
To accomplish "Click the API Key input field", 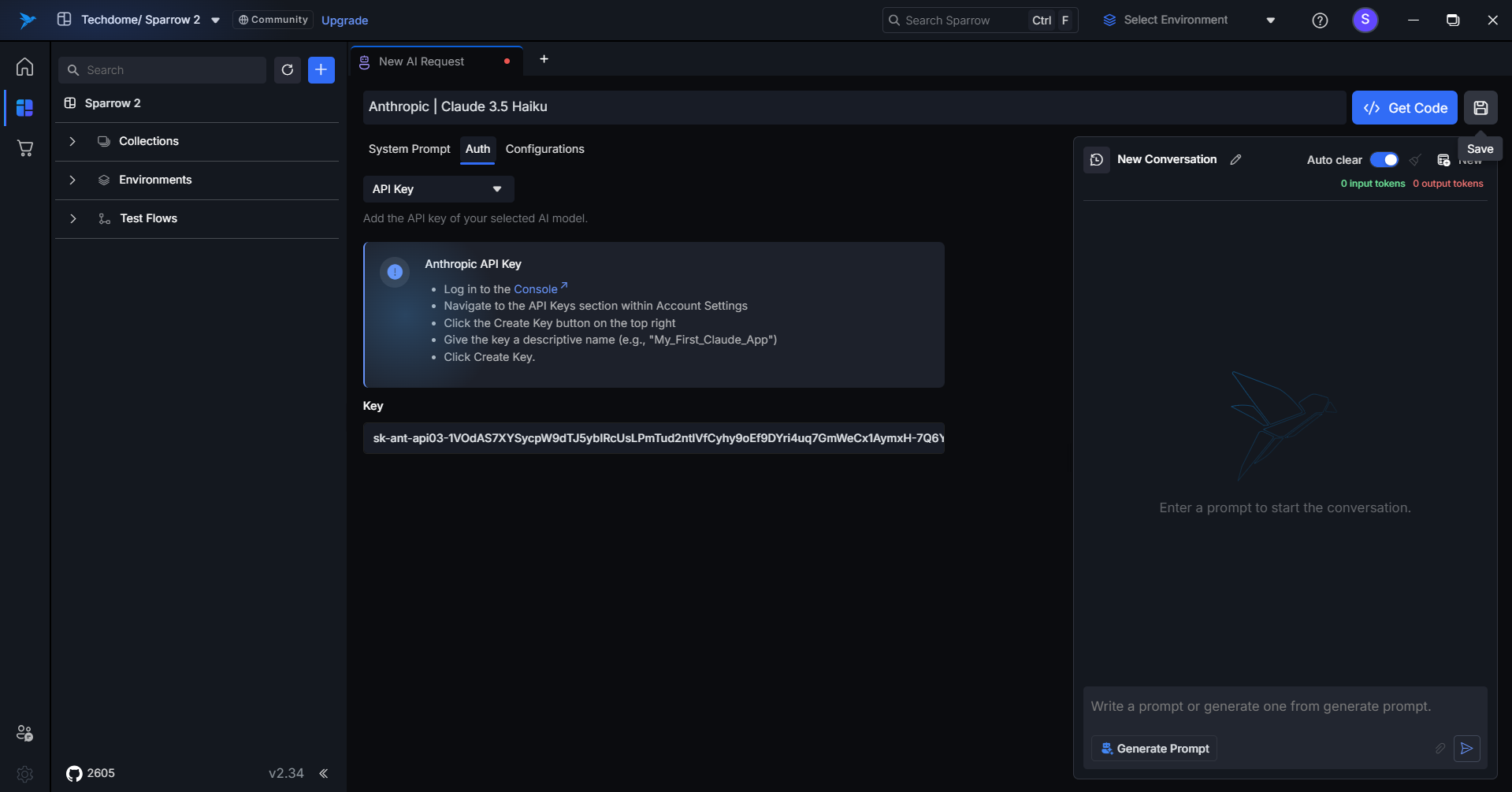I will (653, 438).
